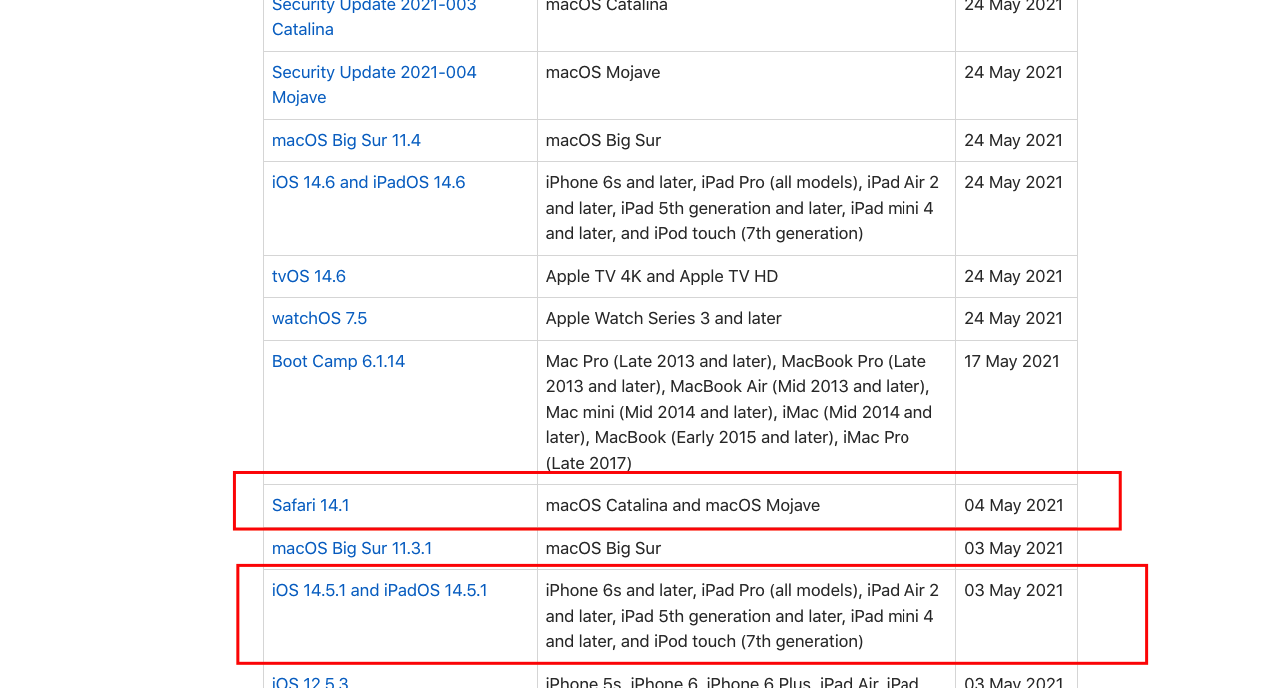Click 'Apple Watch Series 3 and later' text

[x=664, y=318]
